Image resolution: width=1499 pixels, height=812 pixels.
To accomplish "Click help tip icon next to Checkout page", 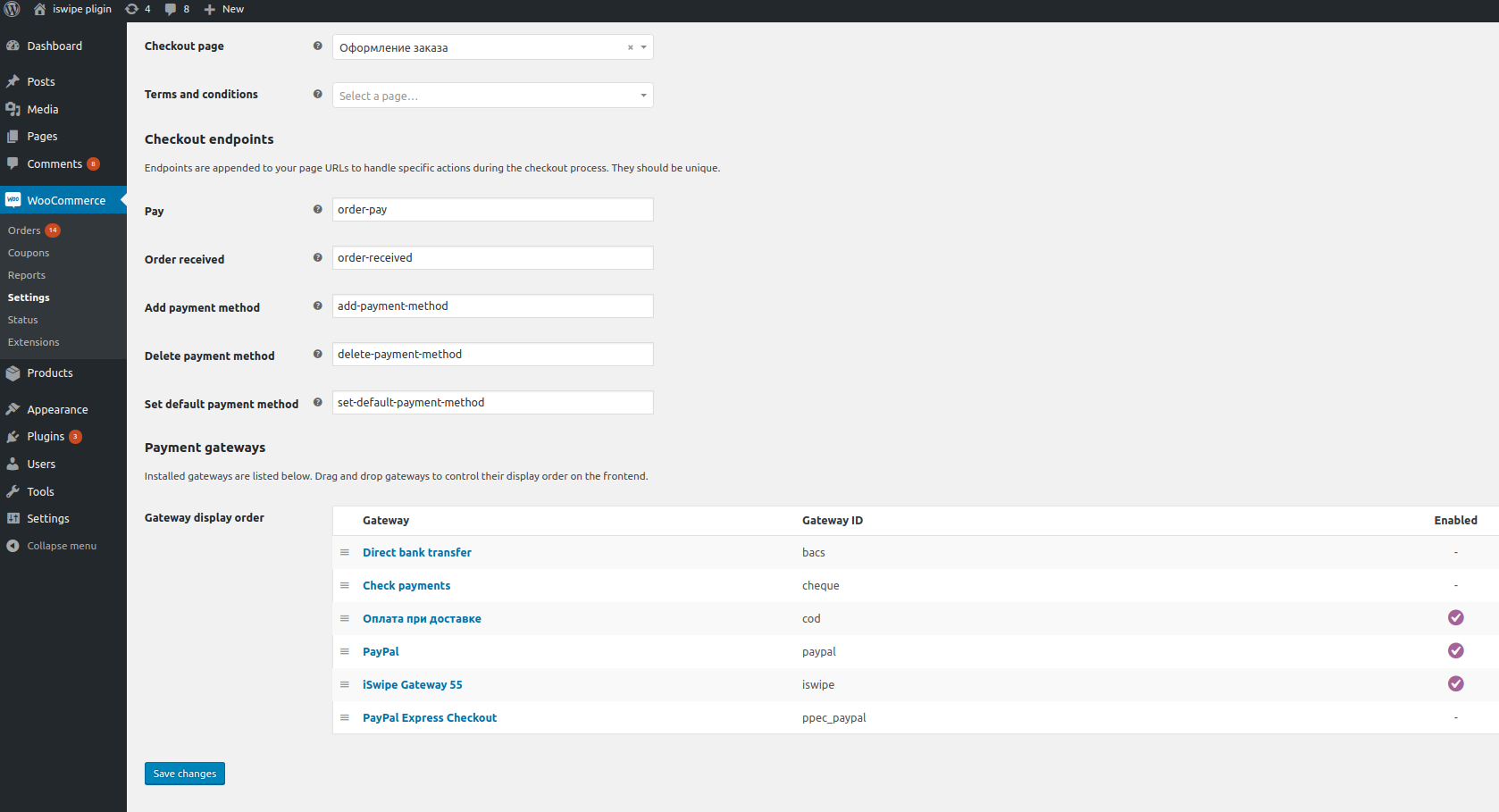I will click(x=317, y=46).
